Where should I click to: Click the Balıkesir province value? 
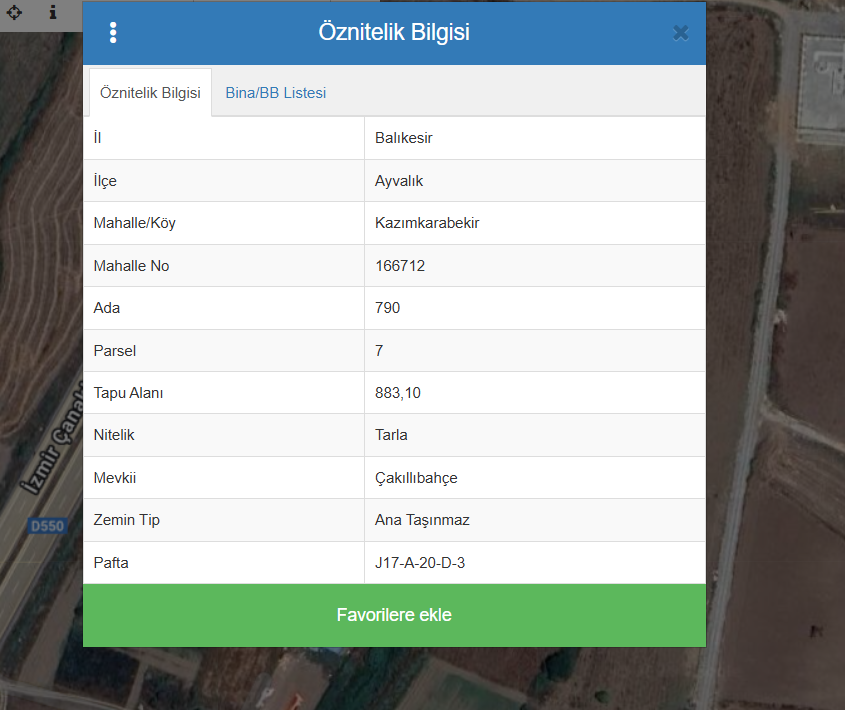coord(404,138)
